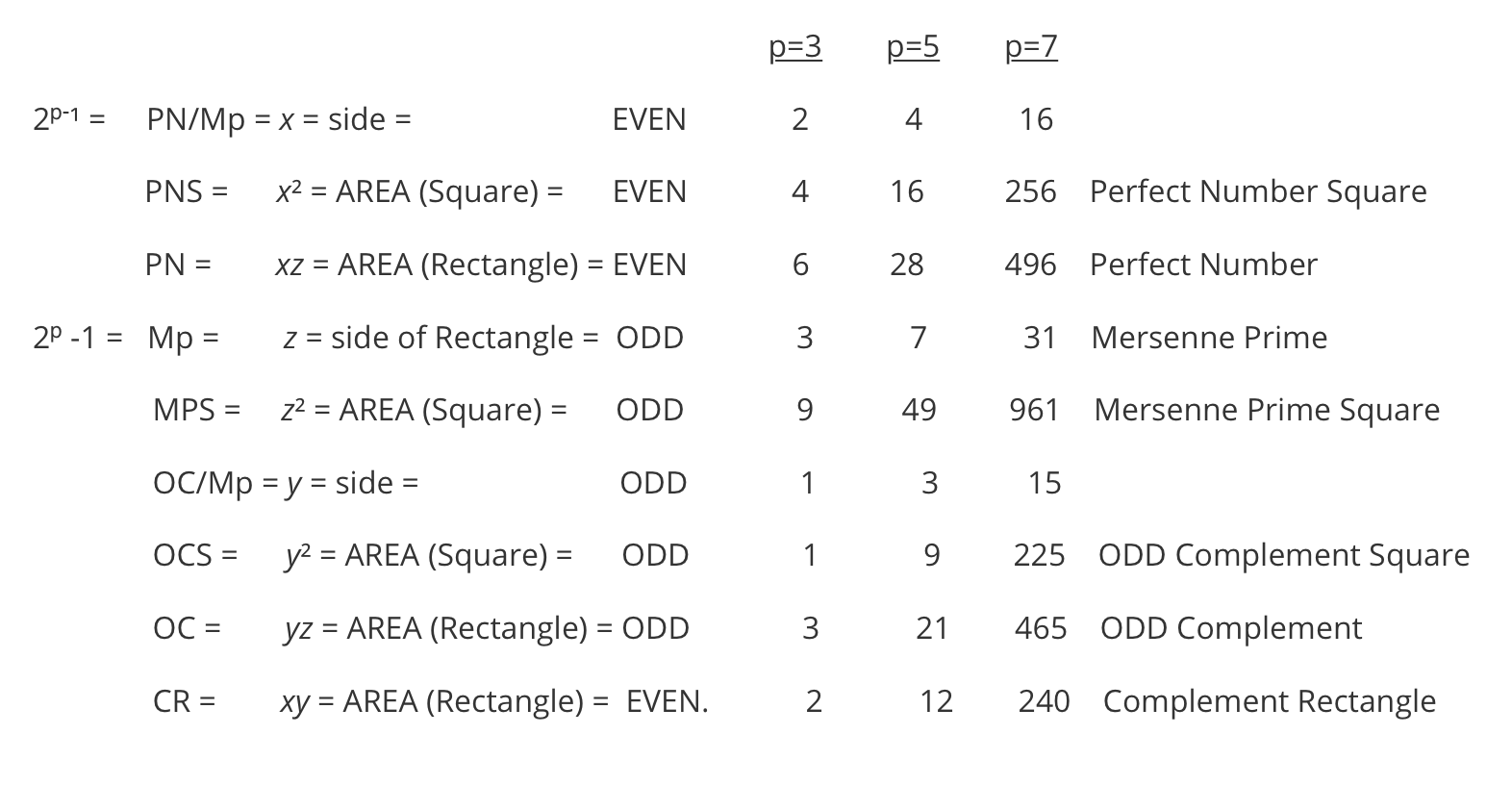This screenshot has height=785, width=1512.
Task: Select the value 496 in the table
Action: (1030, 265)
